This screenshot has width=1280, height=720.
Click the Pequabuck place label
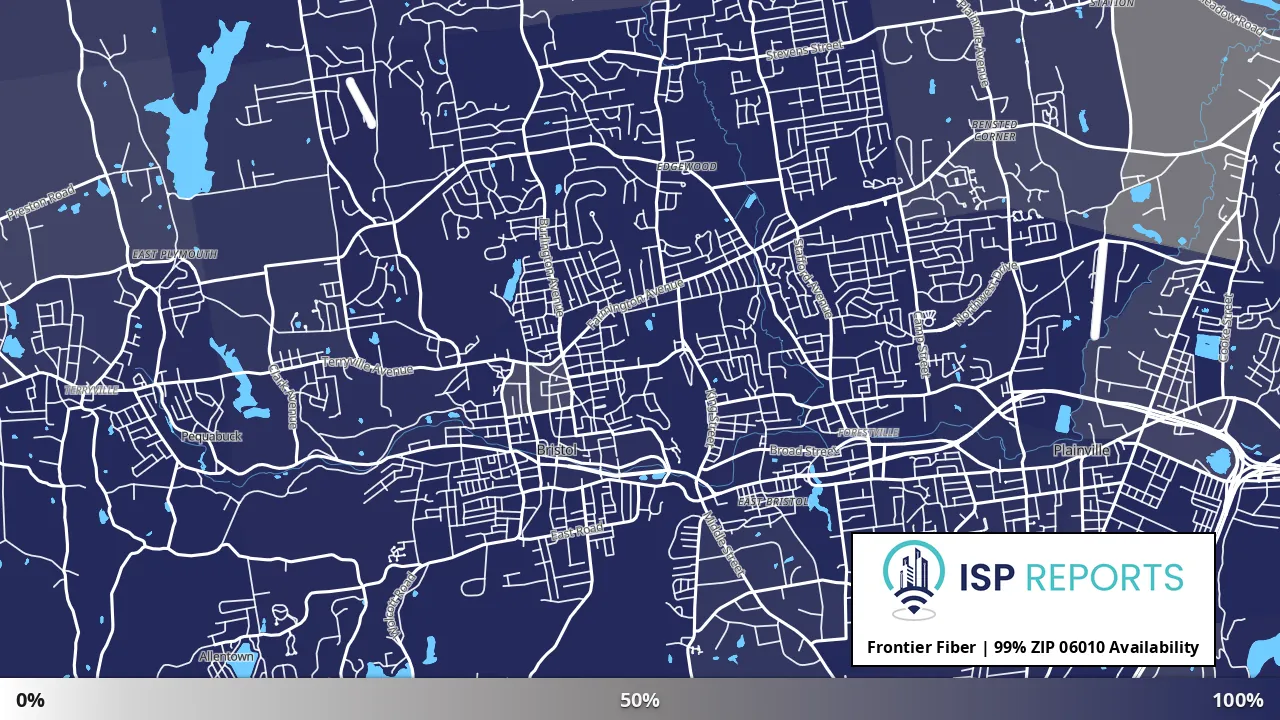(211, 436)
